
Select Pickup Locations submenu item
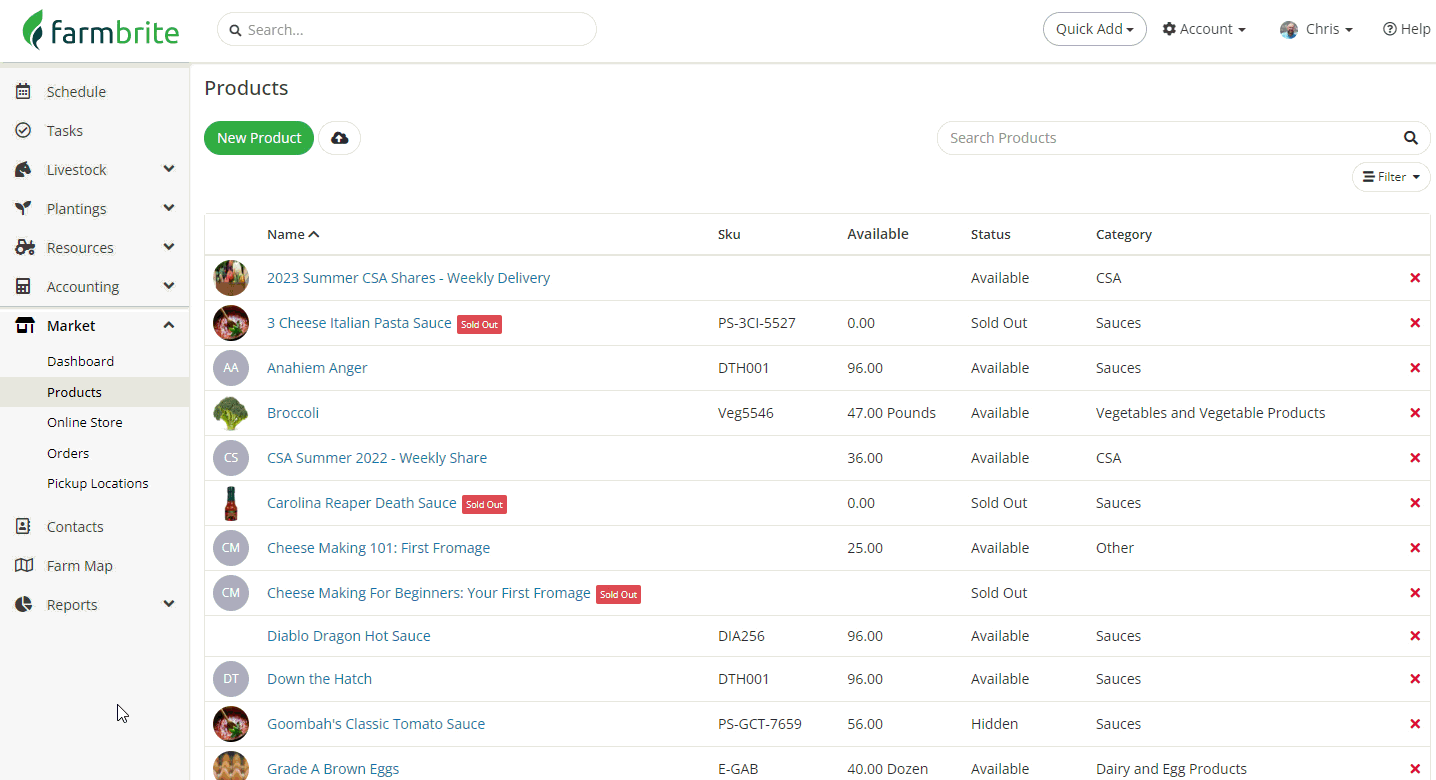coord(97,483)
